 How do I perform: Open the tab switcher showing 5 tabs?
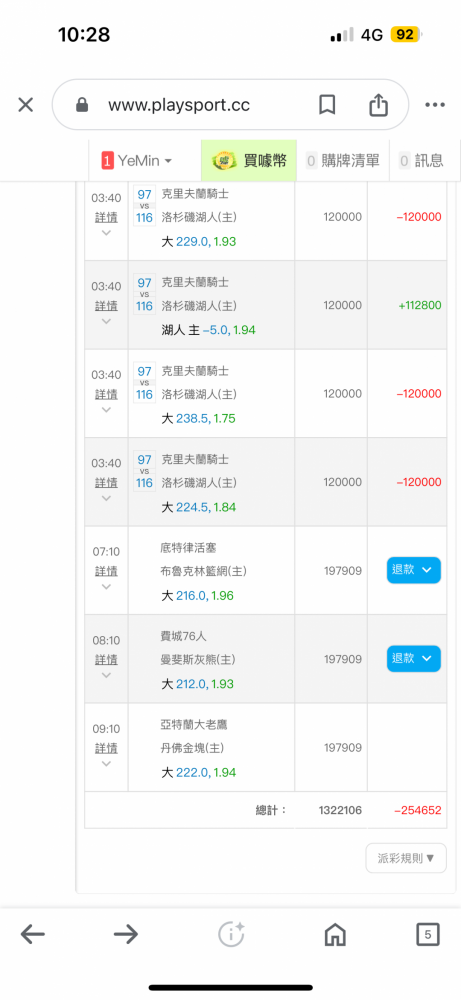[427, 934]
